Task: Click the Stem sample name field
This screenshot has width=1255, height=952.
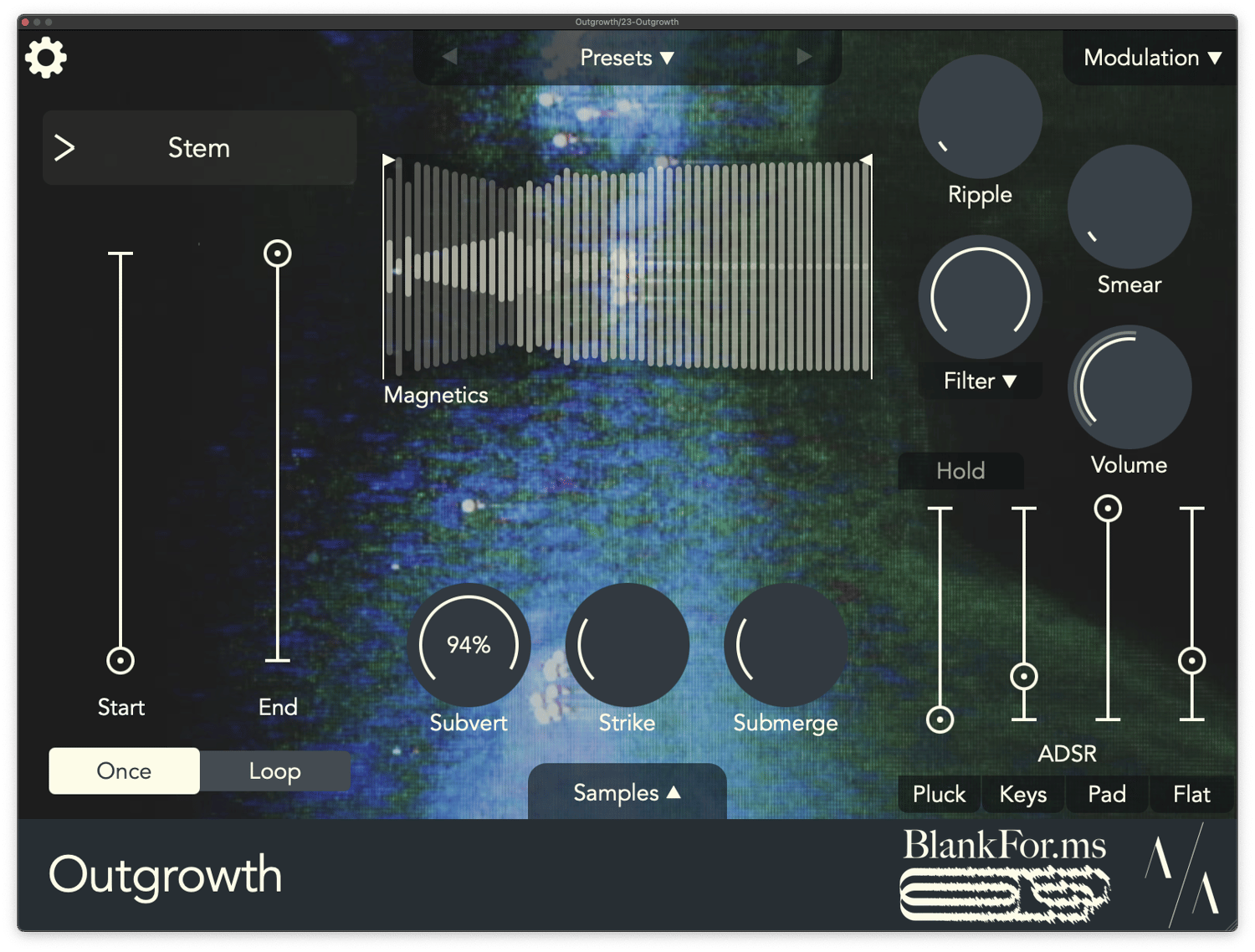Action: click(x=199, y=148)
